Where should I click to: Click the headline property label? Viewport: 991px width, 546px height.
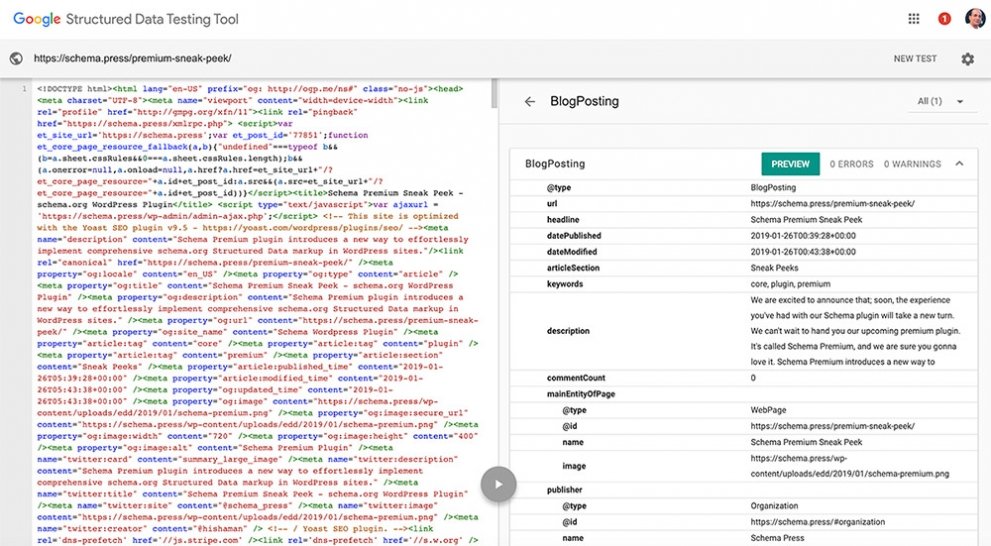coord(562,219)
